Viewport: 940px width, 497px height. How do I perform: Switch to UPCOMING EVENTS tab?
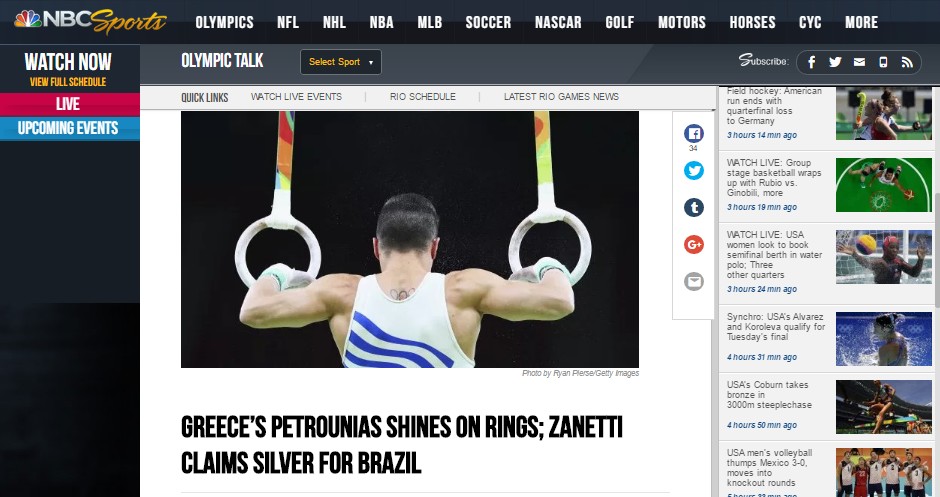(x=70, y=128)
